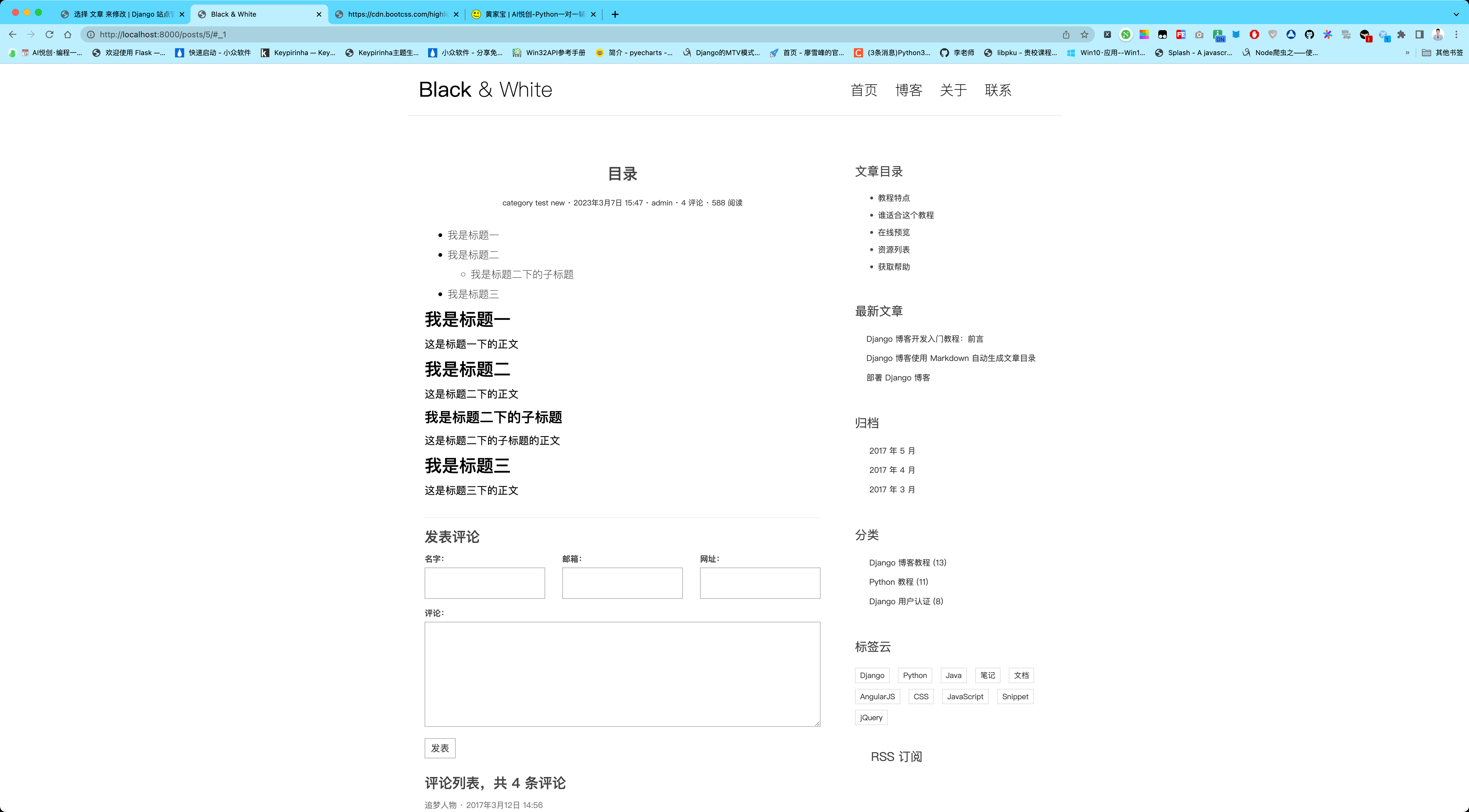The height and width of the screenshot is (812, 1469).
Task: Open the Win32API参考手册 bookmark
Action: tap(549, 53)
